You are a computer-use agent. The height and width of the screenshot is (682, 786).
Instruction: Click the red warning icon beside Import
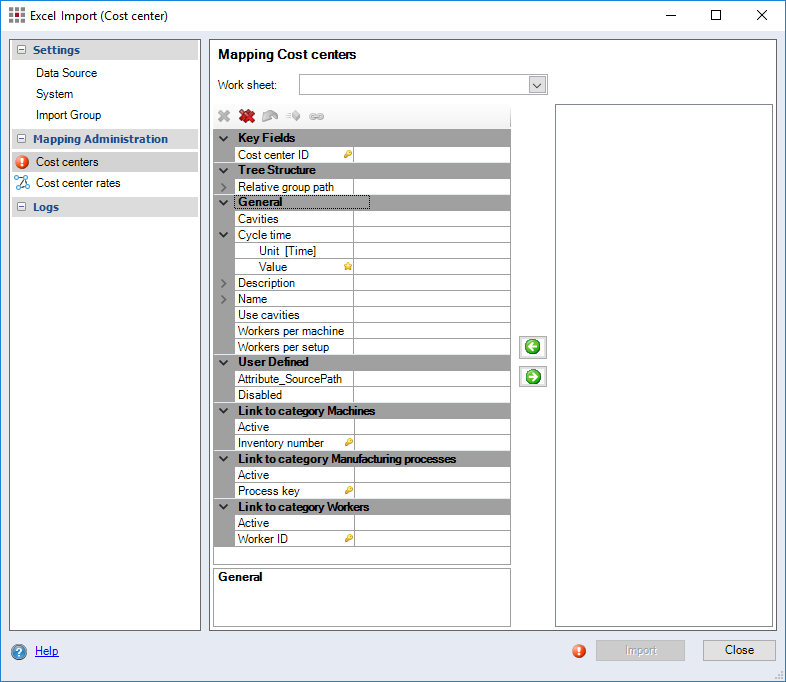click(x=579, y=651)
